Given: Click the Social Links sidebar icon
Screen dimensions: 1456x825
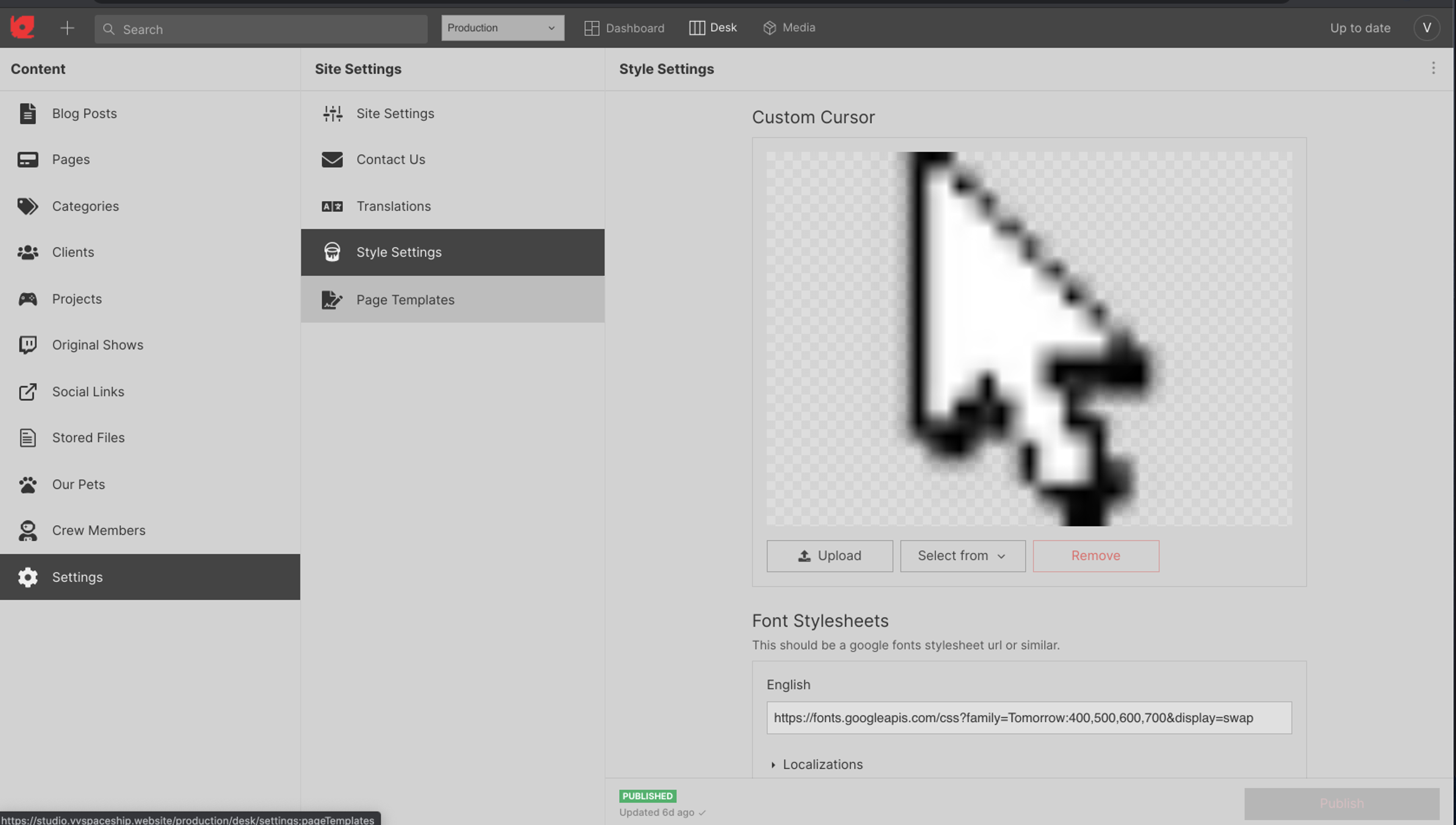Looking at the screenshot, I should [27, 392].
